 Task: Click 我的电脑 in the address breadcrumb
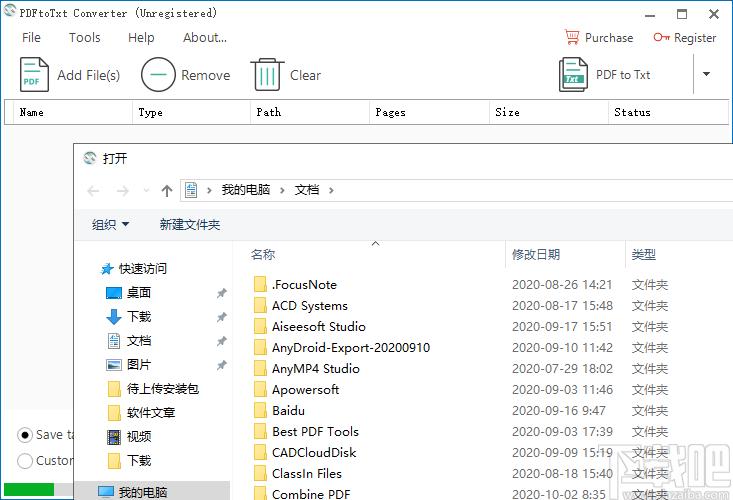coord(246,190)
